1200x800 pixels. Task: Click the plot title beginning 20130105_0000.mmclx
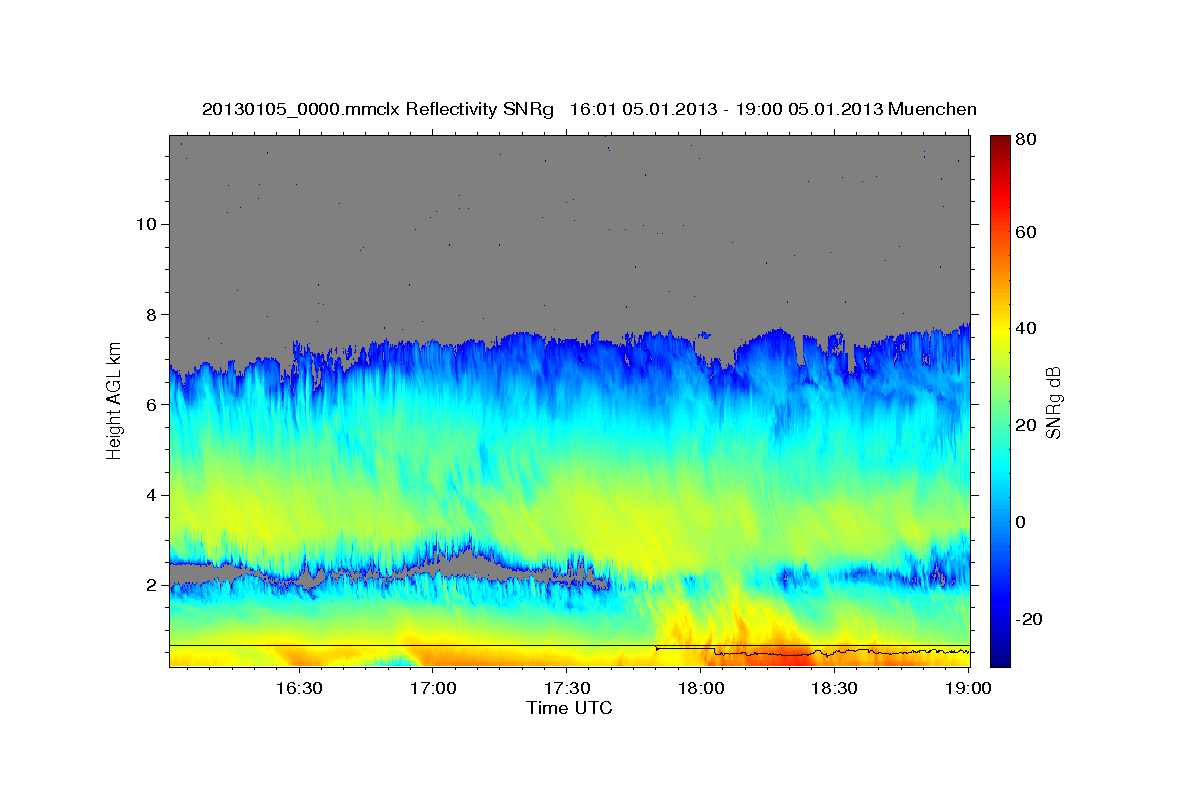pyautogui.click(x=589, y=109)
